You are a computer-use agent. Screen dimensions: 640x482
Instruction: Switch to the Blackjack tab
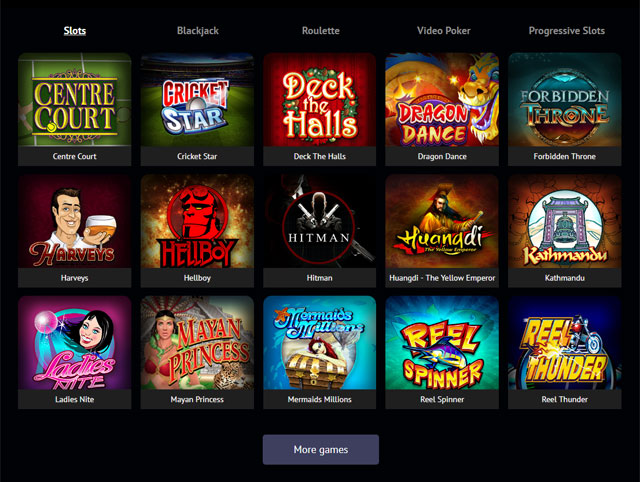(198, 31)
